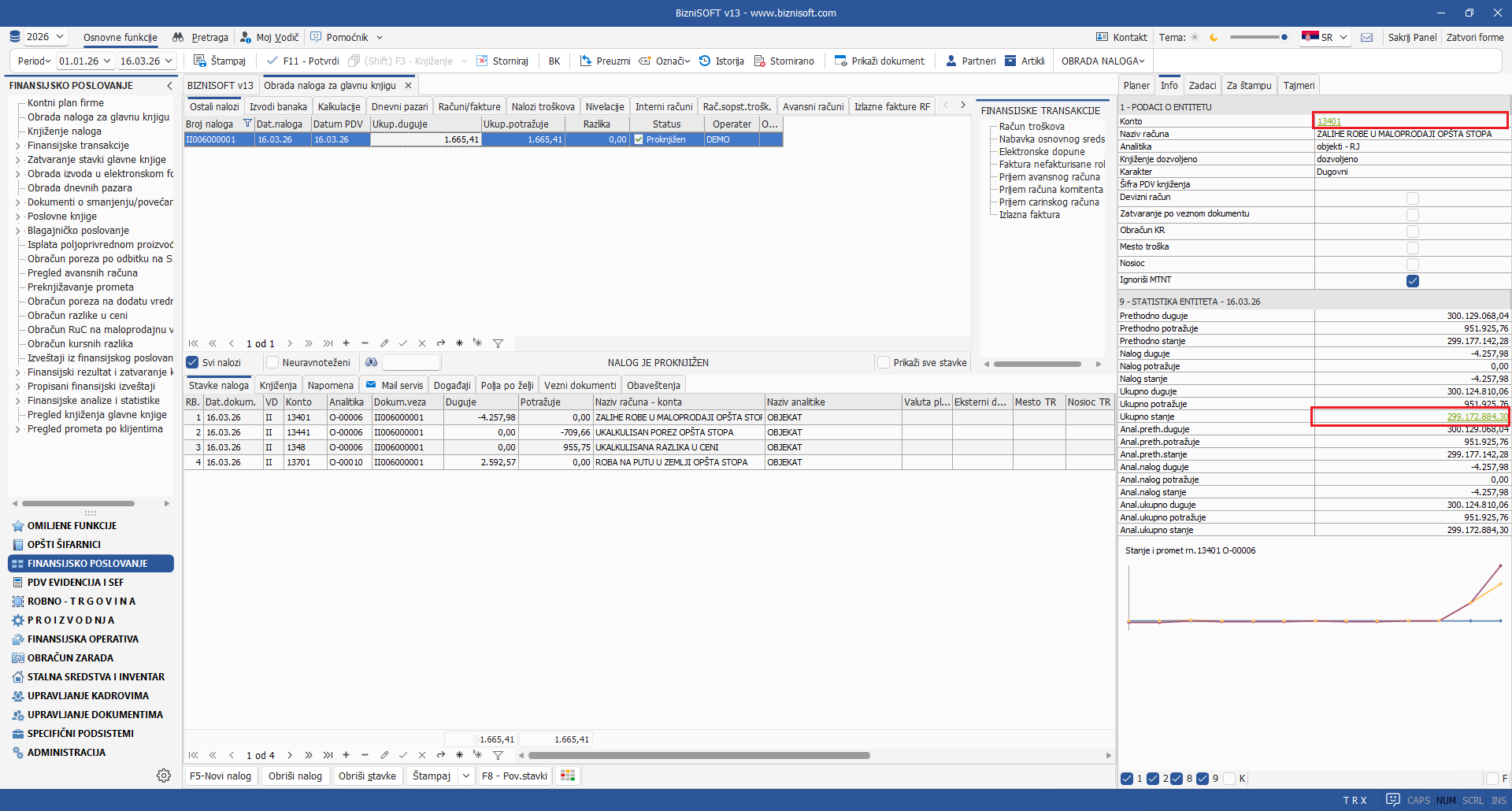This screenshot has width=1512, height=811.
Task: Click the dark theme moon icon
Action: (1214, 37)
